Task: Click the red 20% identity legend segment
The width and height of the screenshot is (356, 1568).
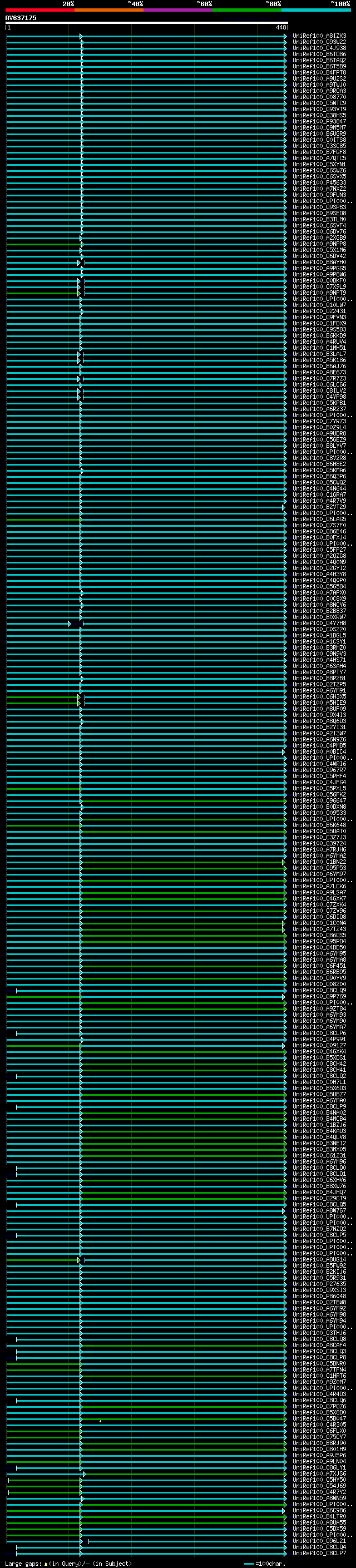Action: (39, 10)
